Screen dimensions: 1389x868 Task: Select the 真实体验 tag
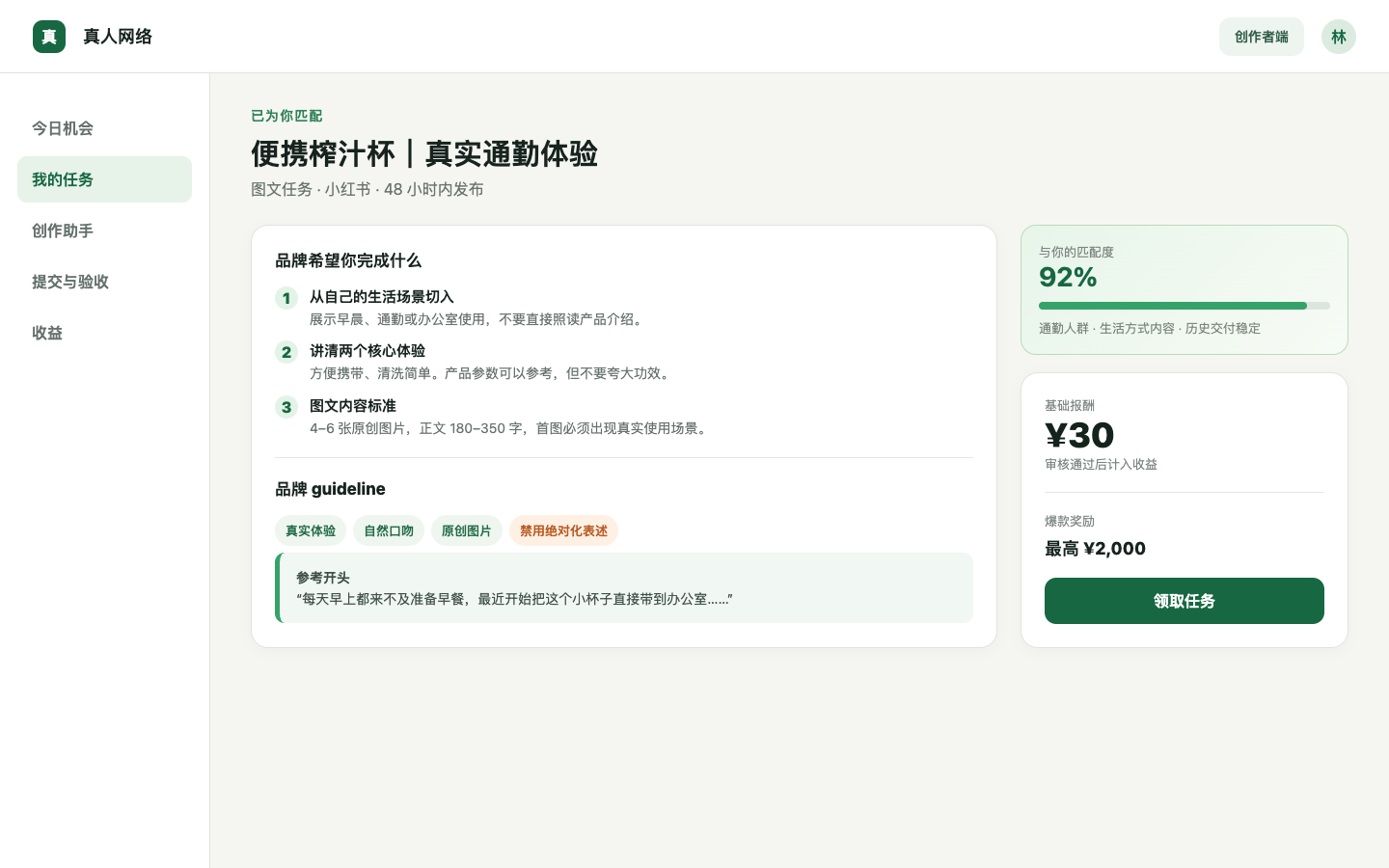[x=311, y=530]
